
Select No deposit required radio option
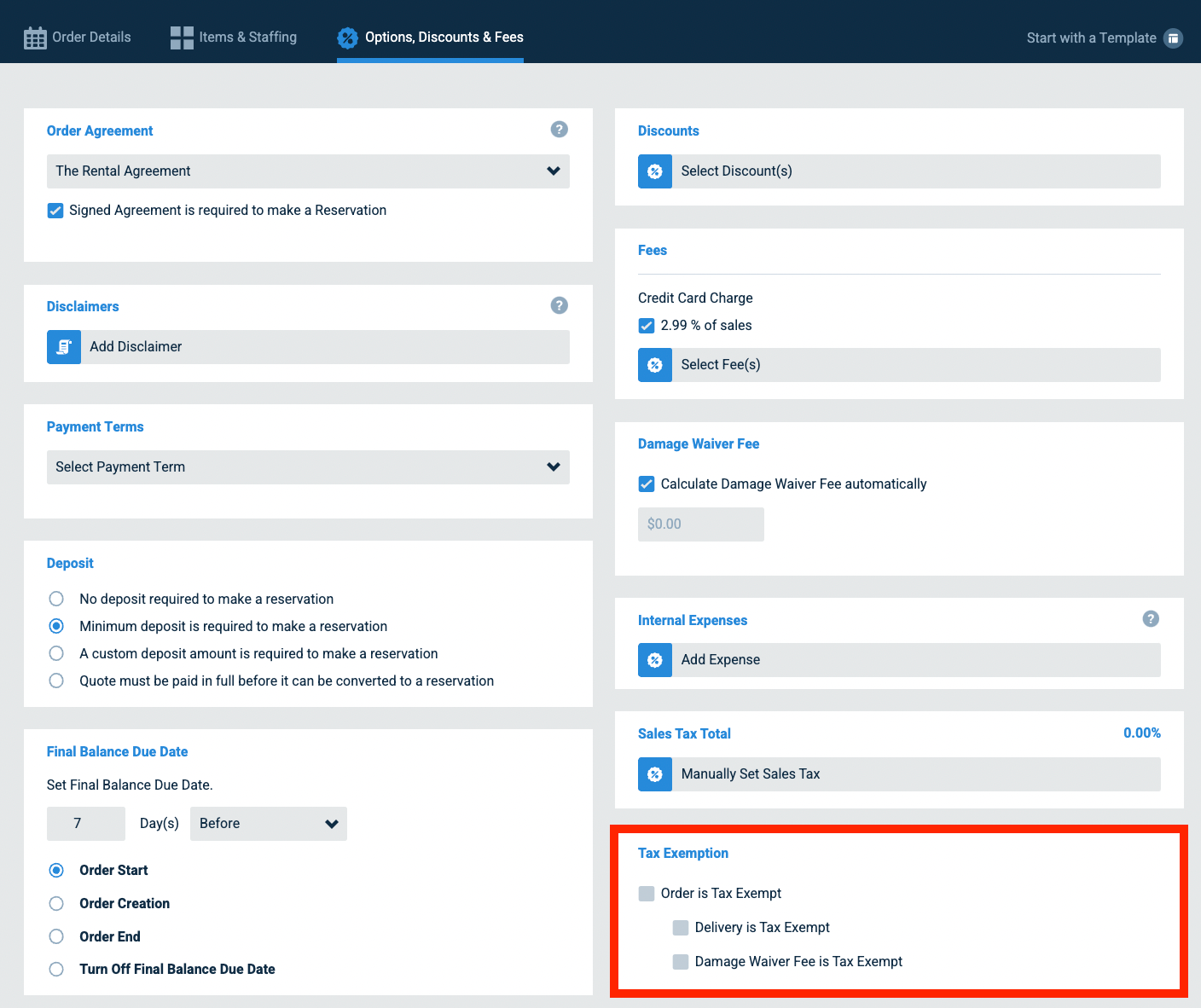[56, 599]
